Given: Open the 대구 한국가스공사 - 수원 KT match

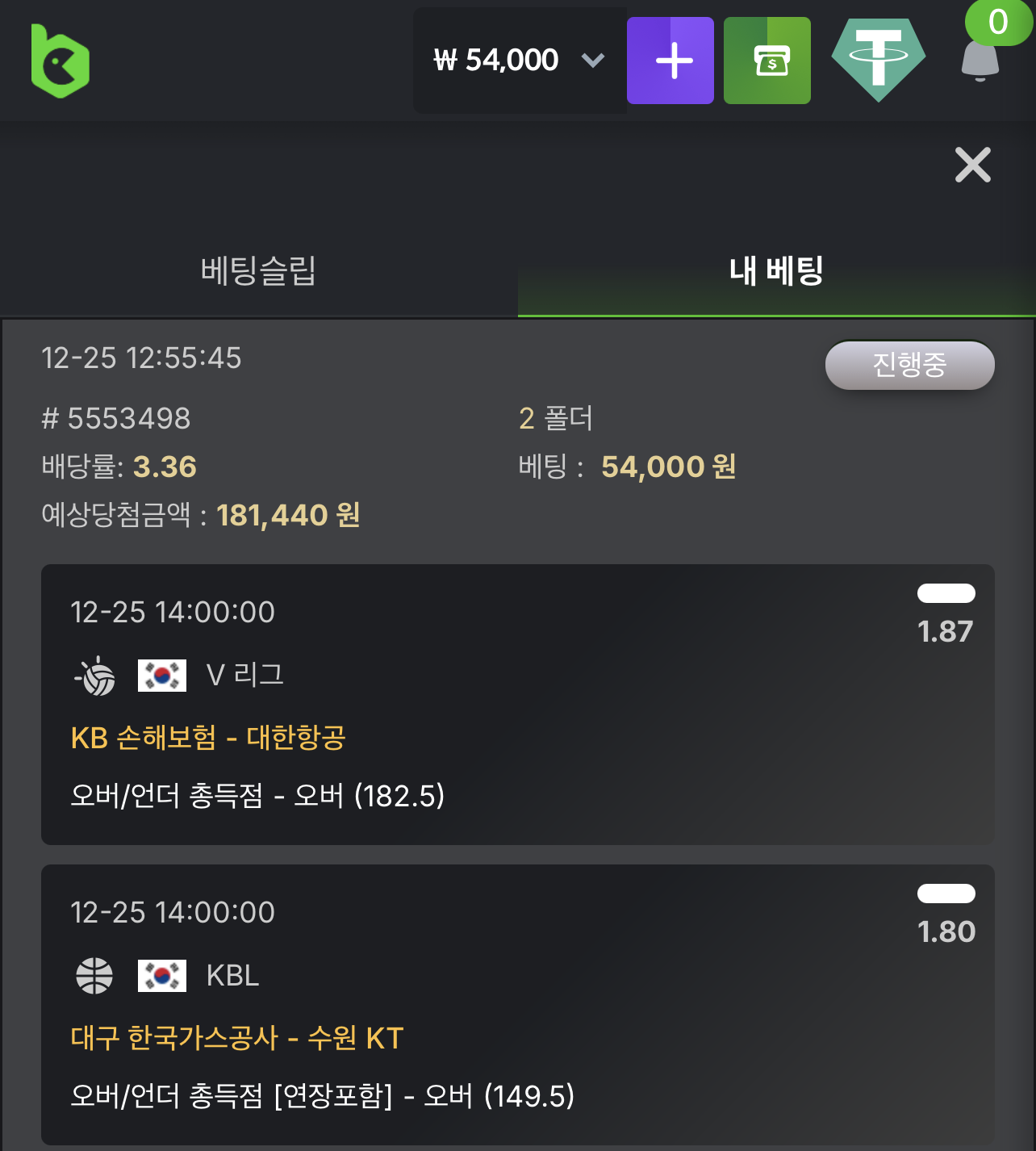Looking at the screenshot, I should [x=236, y=1038].
